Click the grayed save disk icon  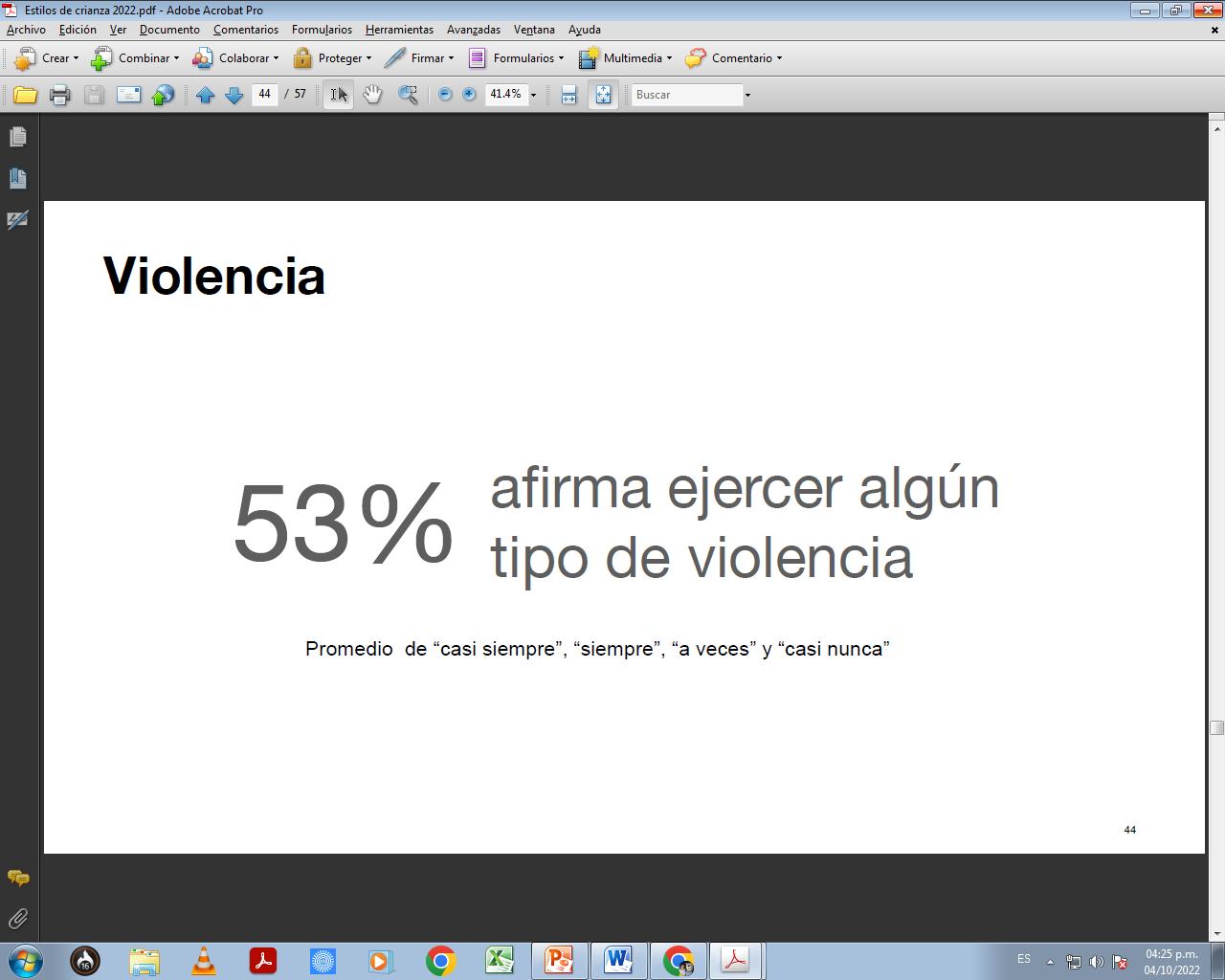point(94,95)
